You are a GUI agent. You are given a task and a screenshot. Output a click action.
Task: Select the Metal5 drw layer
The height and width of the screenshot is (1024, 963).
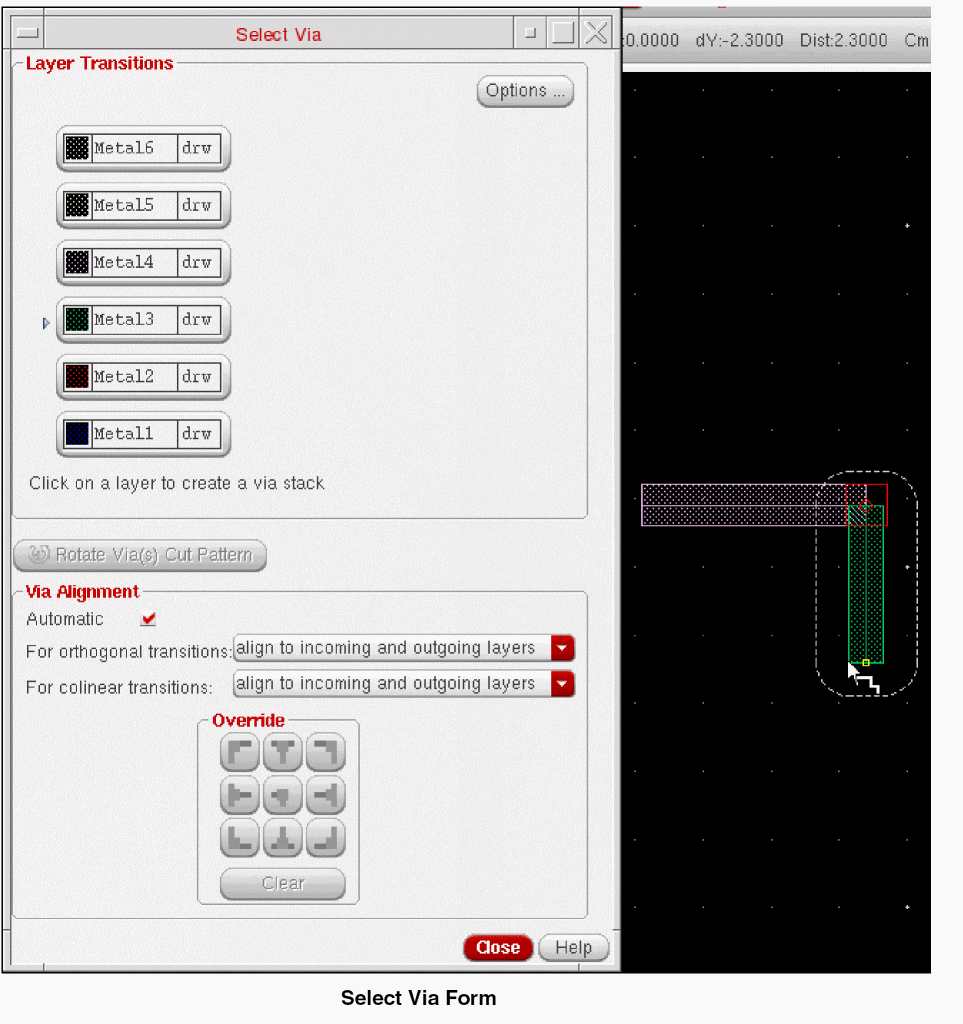point(143,206)
